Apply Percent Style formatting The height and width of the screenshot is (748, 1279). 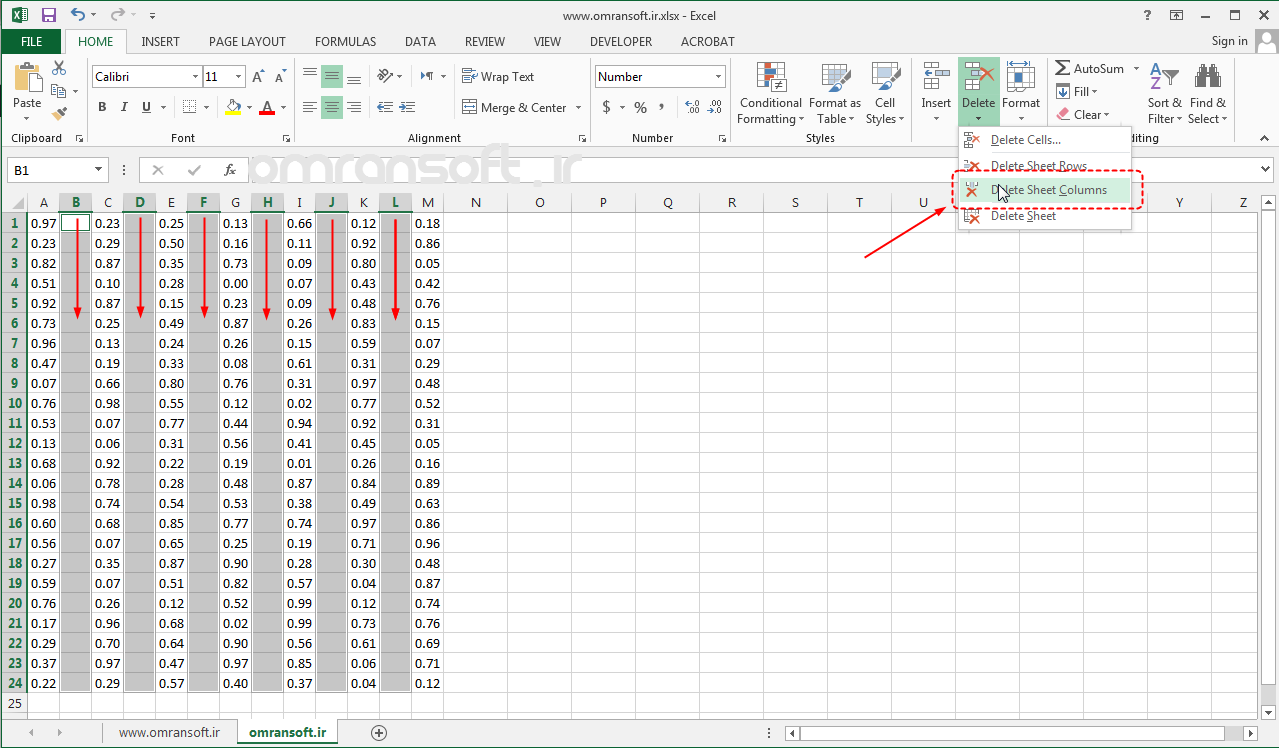(640, 107)
